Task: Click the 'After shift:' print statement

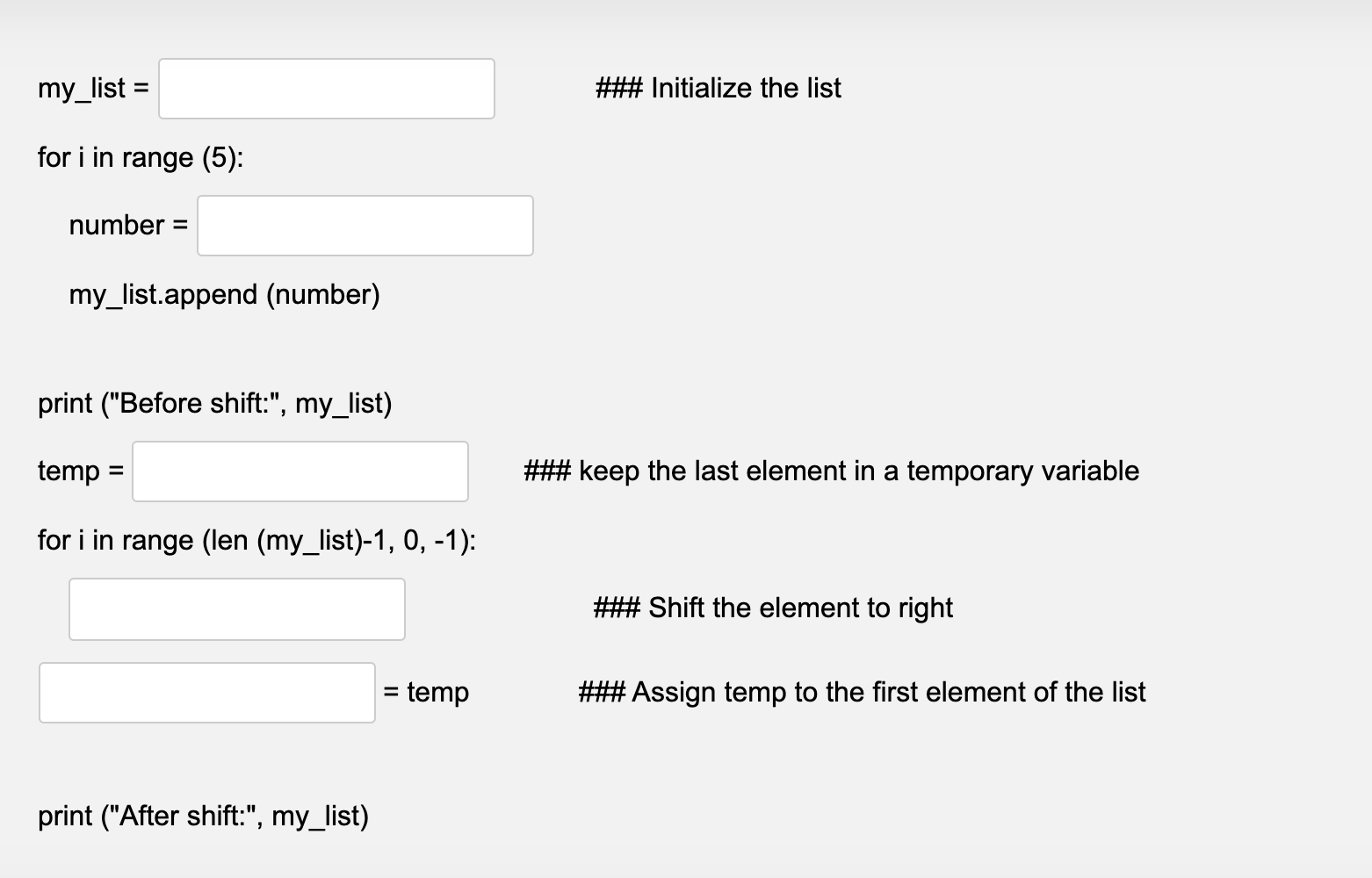Action: pyautogui.click(x=205, y=817)
